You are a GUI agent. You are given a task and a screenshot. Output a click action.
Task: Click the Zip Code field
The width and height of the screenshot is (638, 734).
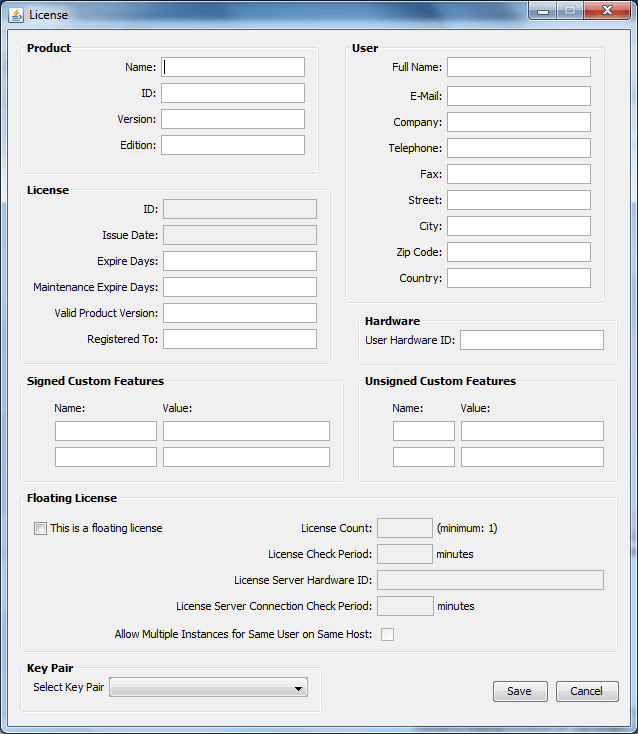coord(519,252)
